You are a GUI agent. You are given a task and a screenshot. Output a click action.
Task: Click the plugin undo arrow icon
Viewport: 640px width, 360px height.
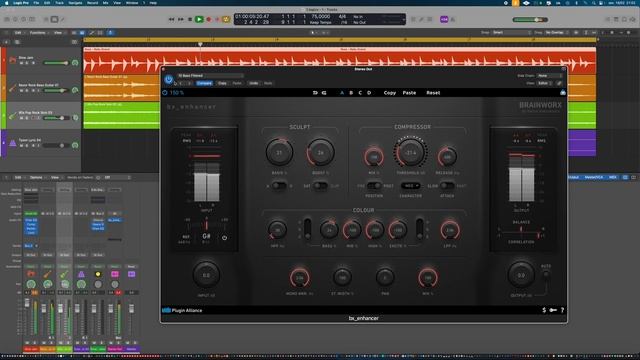[315, 93]
